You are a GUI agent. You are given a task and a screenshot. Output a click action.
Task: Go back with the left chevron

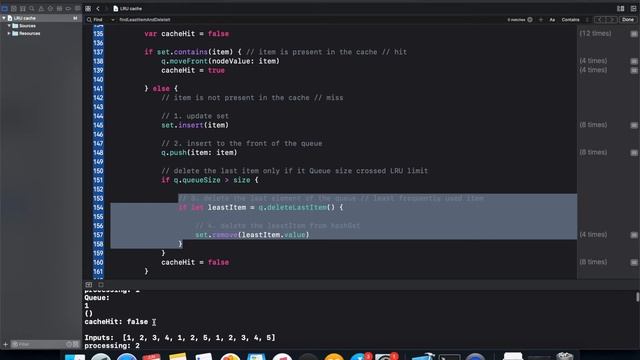98,8
